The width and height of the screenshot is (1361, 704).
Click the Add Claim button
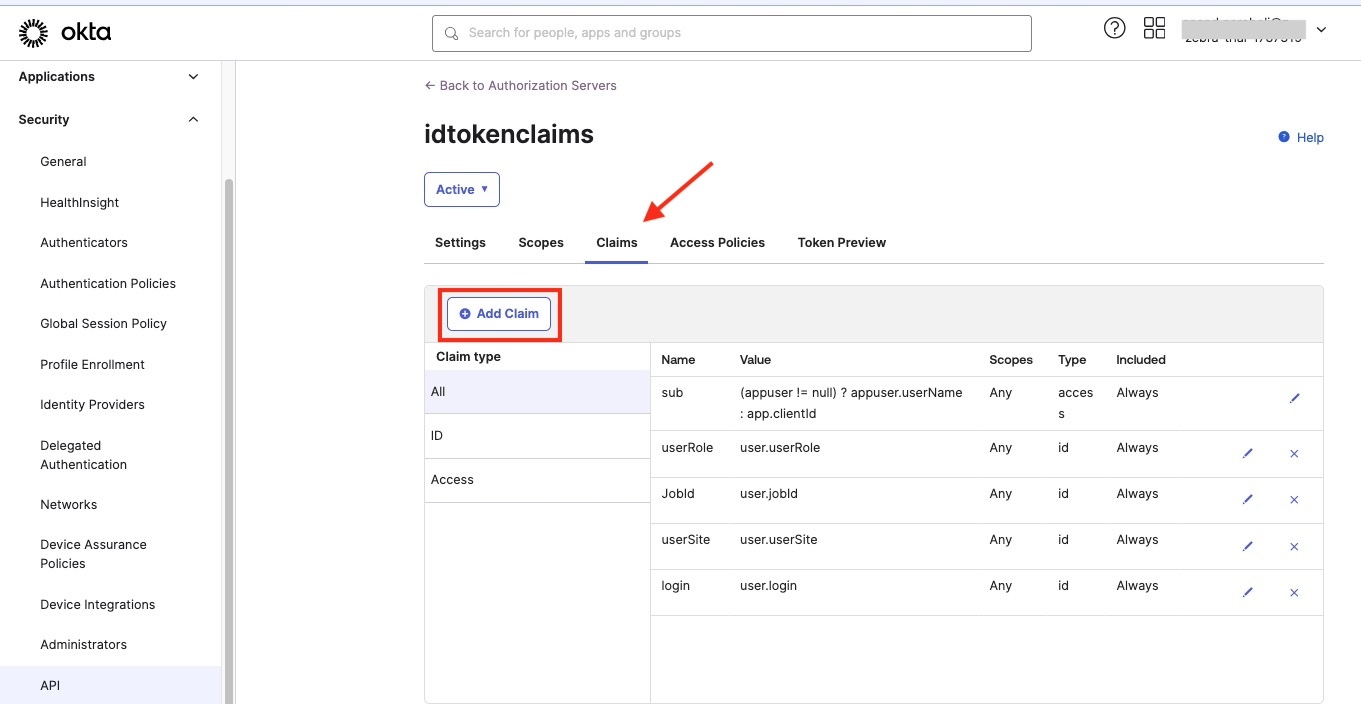click(x=499, y=314)
